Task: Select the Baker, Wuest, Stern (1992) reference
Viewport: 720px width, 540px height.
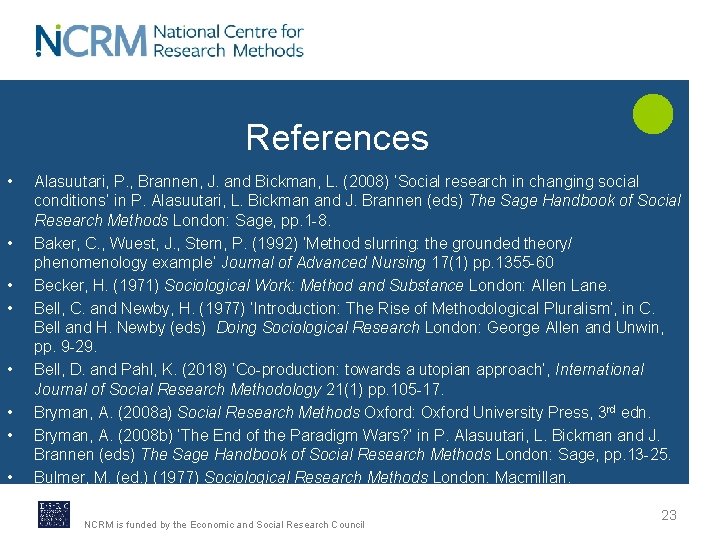Action: coord(303,253)
